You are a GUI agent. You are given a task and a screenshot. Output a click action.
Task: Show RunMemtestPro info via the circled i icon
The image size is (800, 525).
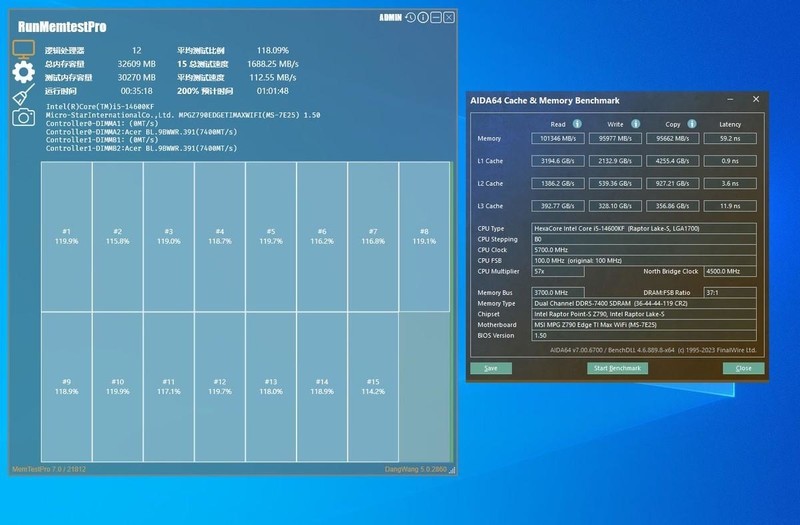click(x=423, y=17)
